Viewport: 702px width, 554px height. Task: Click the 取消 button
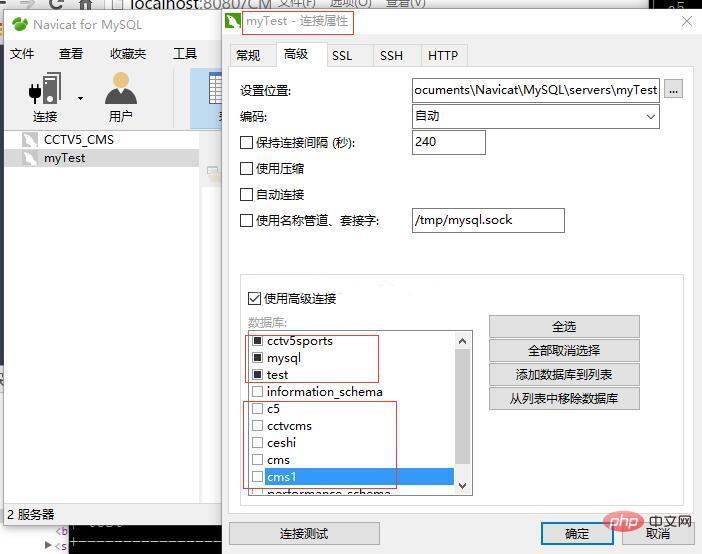[x=658, y=533]
